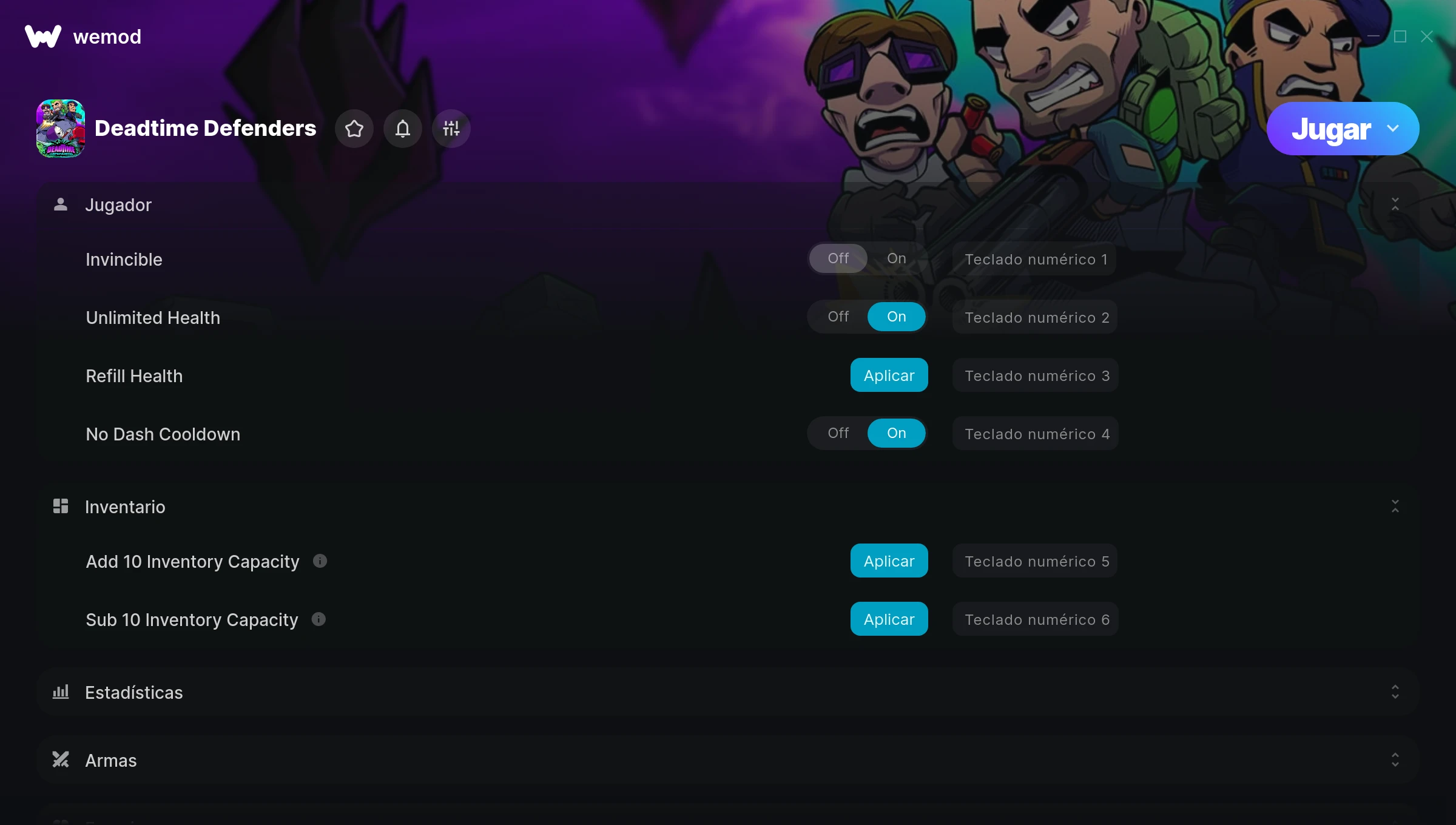
Task: Apply Add 10 Inventory Capacity
Action: 889,561
